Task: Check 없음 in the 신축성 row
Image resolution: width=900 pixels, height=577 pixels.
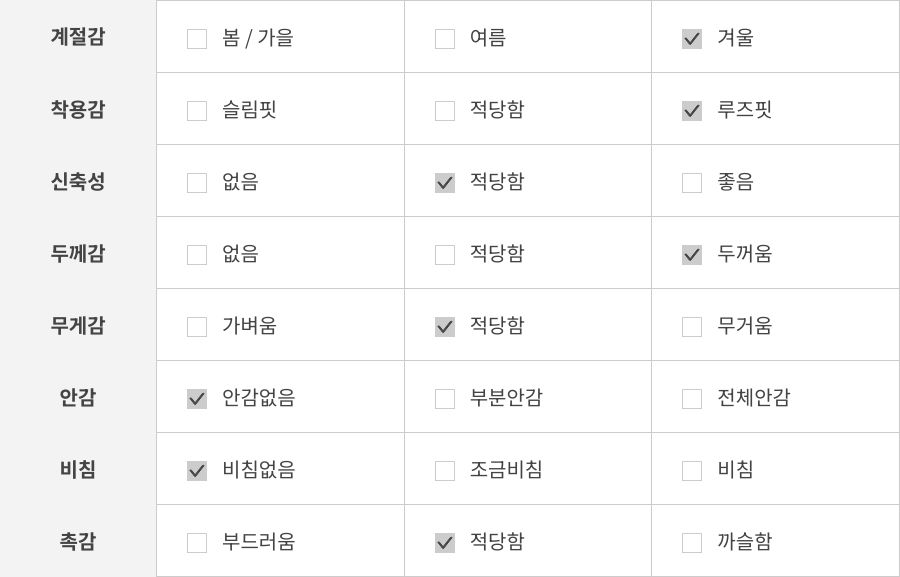Action: click(197, 183)
